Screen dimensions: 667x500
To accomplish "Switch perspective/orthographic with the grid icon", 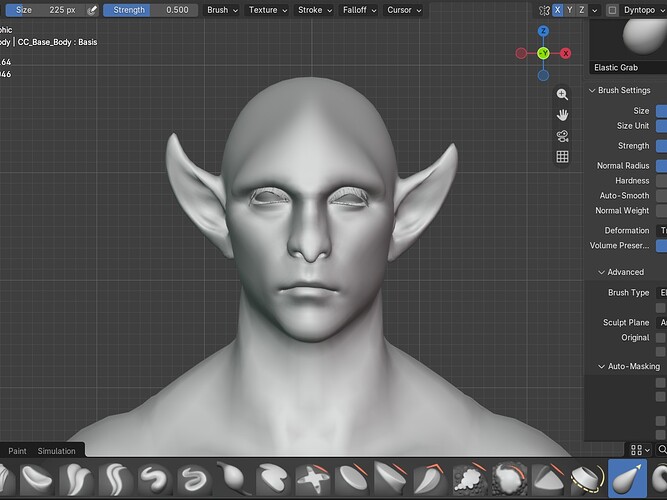I will pos(562,157).
